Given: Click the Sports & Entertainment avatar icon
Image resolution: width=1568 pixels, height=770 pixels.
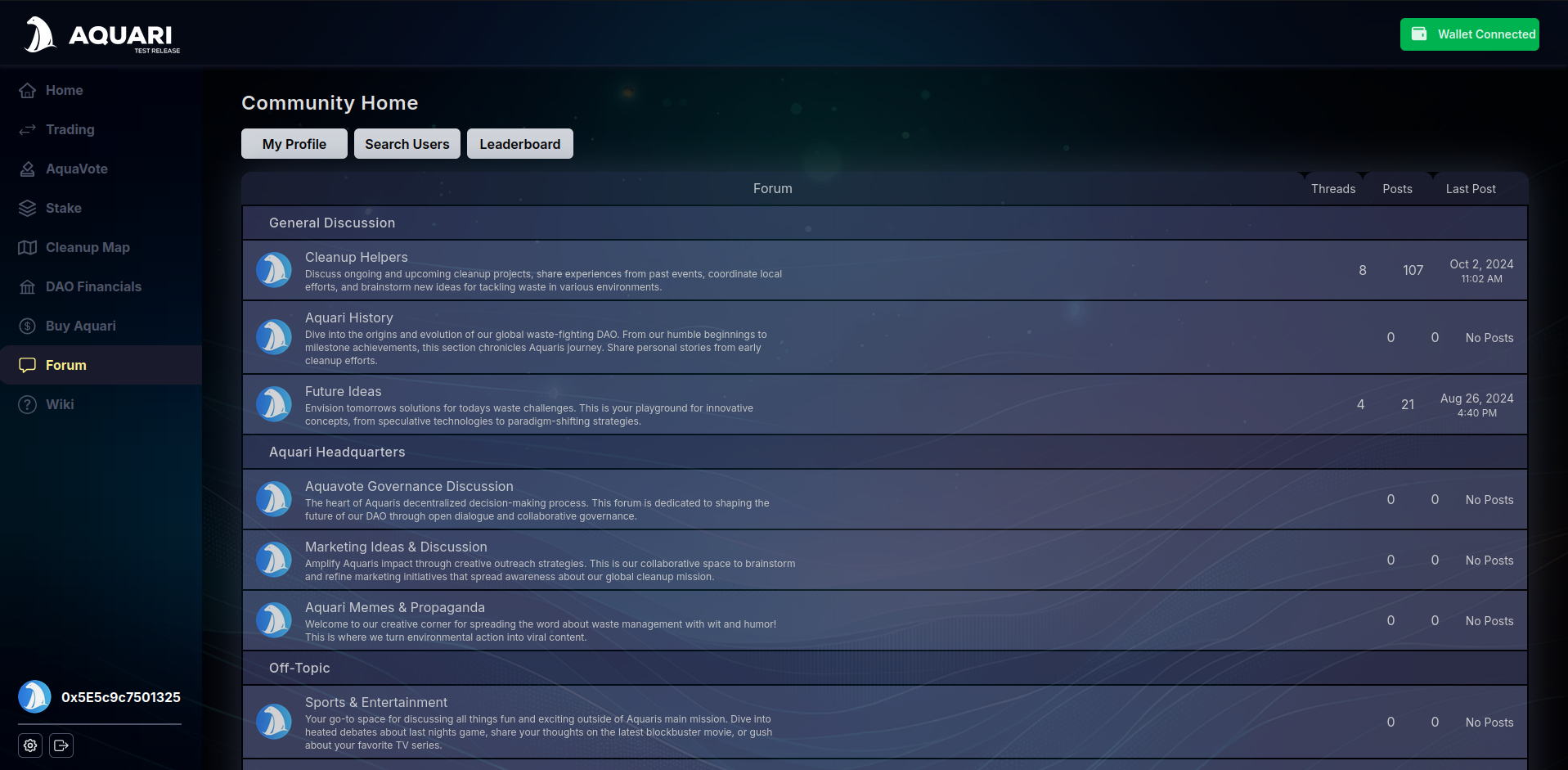Looking at the screenshot, I should click(274, 722).
